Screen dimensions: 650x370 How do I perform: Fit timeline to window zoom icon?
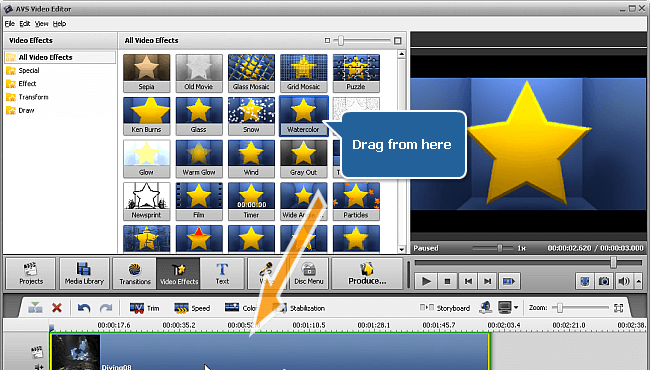(x=618, y=307)
